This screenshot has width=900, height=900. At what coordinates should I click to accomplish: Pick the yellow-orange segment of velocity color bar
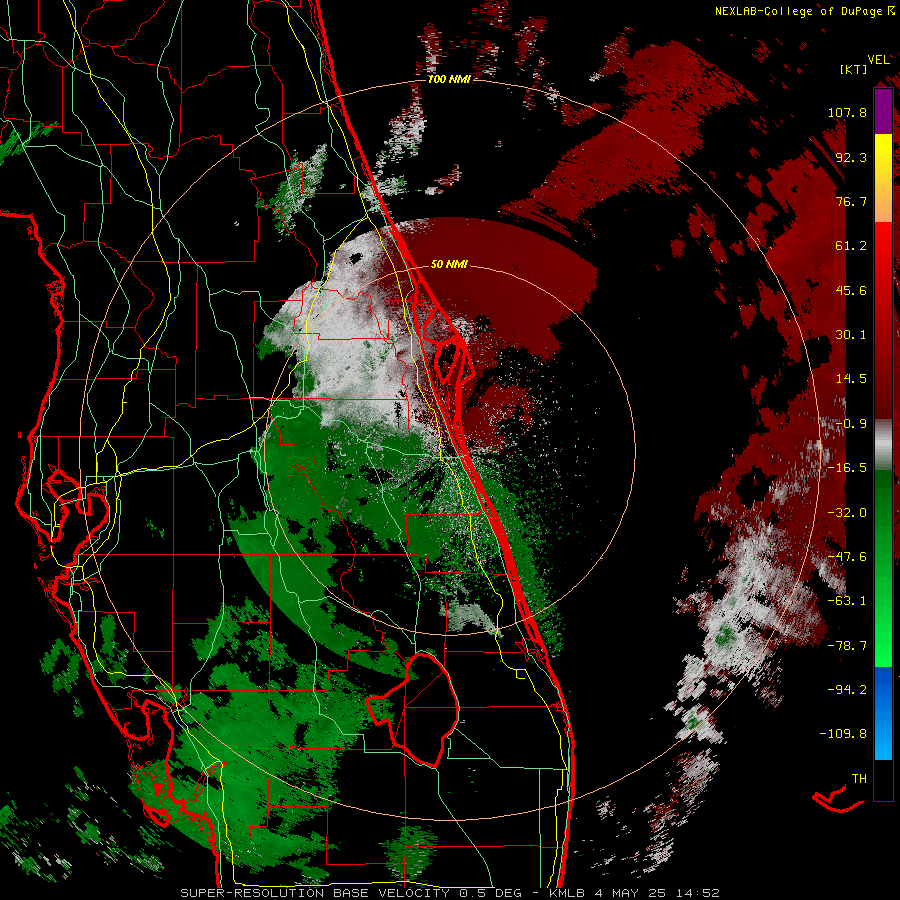[883, 178]
